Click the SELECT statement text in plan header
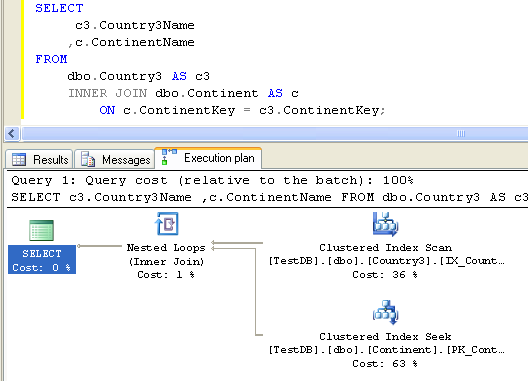This screenshot has width=528, height=381. (269, 197)
